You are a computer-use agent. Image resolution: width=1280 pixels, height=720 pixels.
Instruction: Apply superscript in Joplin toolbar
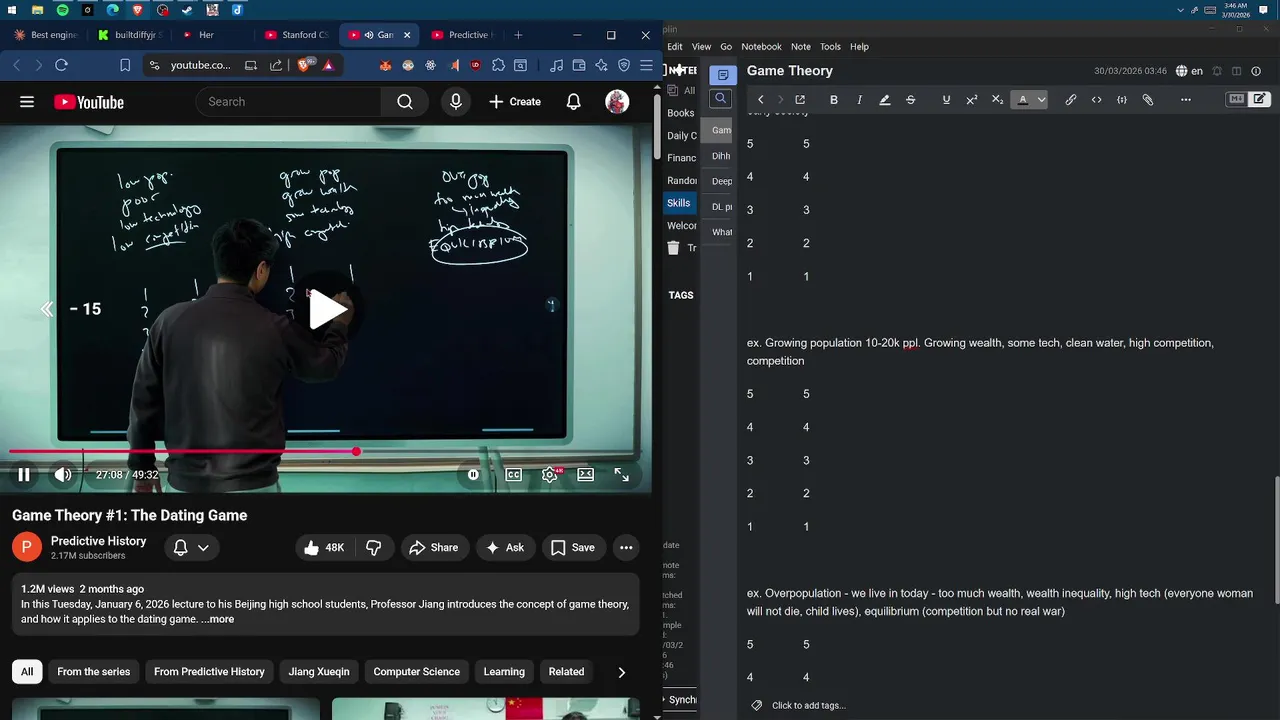(972, 100)
